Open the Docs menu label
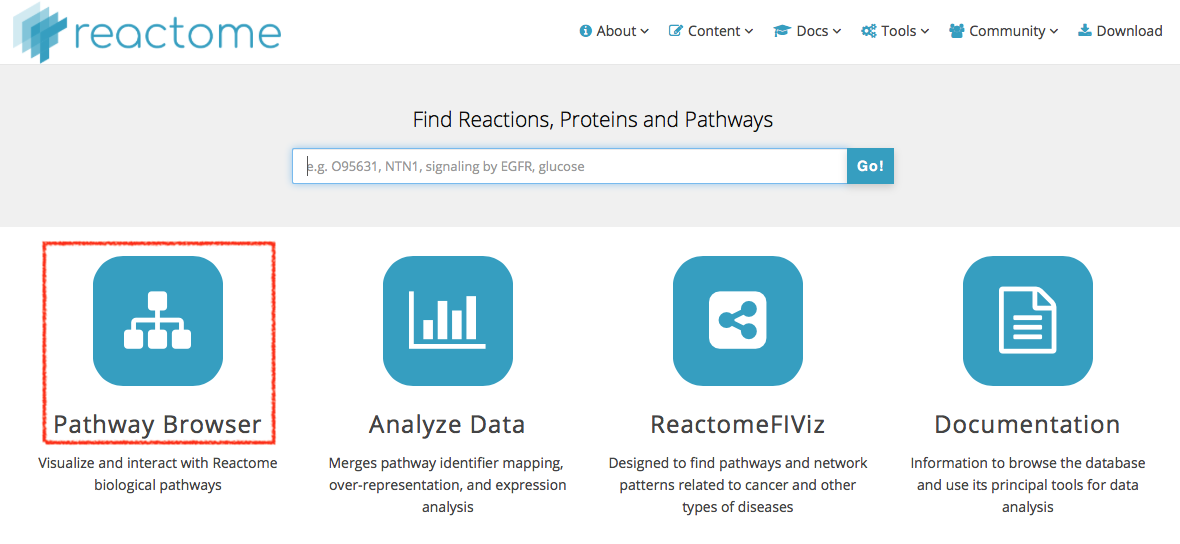This screenshot has height=544, width=1180. 813,31
